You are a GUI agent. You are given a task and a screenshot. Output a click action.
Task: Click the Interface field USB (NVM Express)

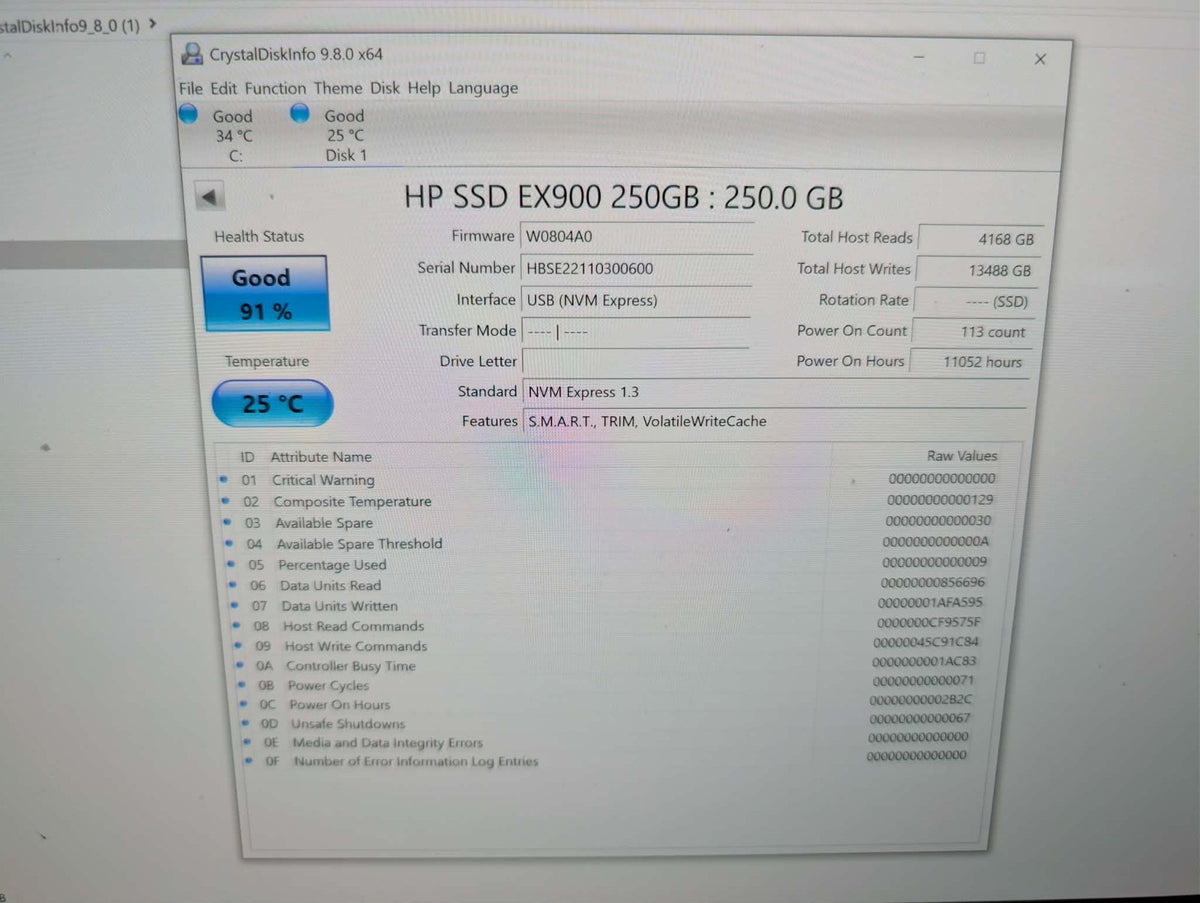click(636, 299)
